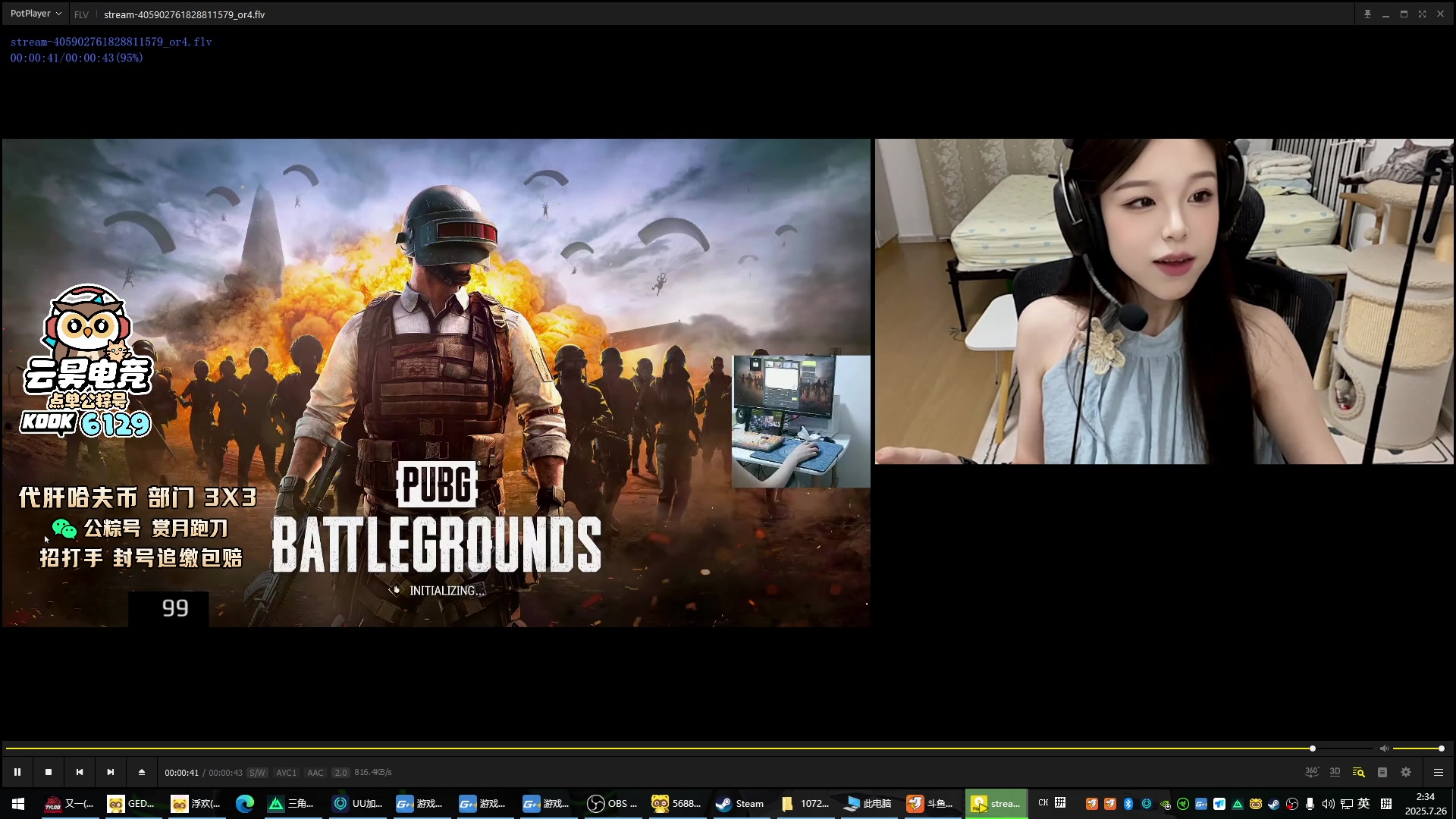Open the GED... taskbar window

click(x=132, y=804)
